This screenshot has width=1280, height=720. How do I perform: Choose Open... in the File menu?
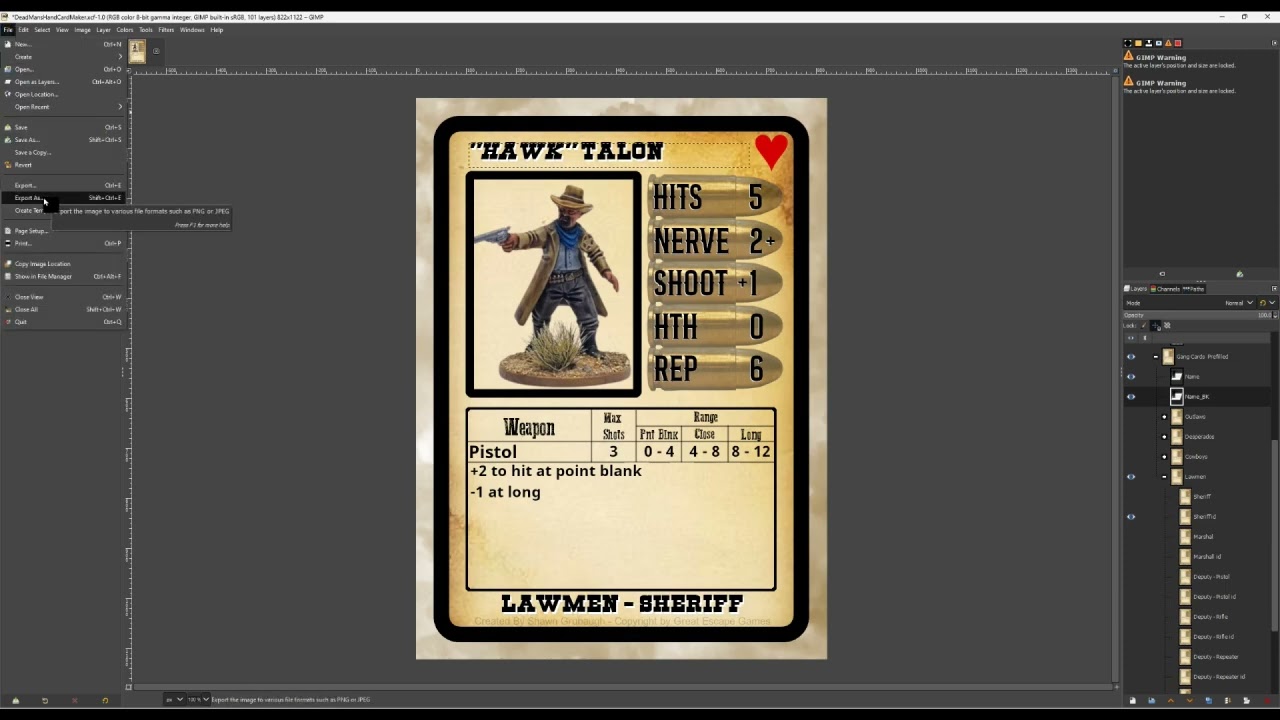click(64, 69)
